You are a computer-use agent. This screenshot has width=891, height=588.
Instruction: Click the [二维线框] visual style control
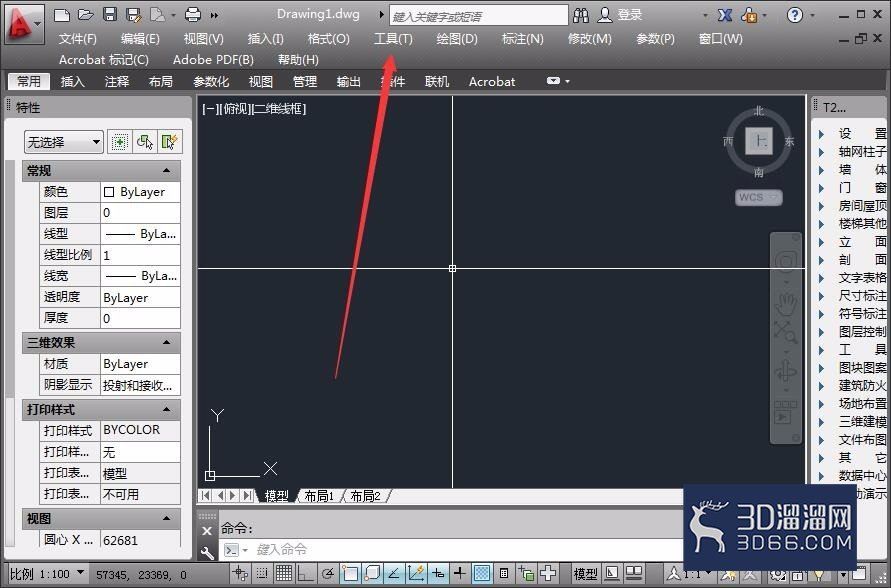279,109
